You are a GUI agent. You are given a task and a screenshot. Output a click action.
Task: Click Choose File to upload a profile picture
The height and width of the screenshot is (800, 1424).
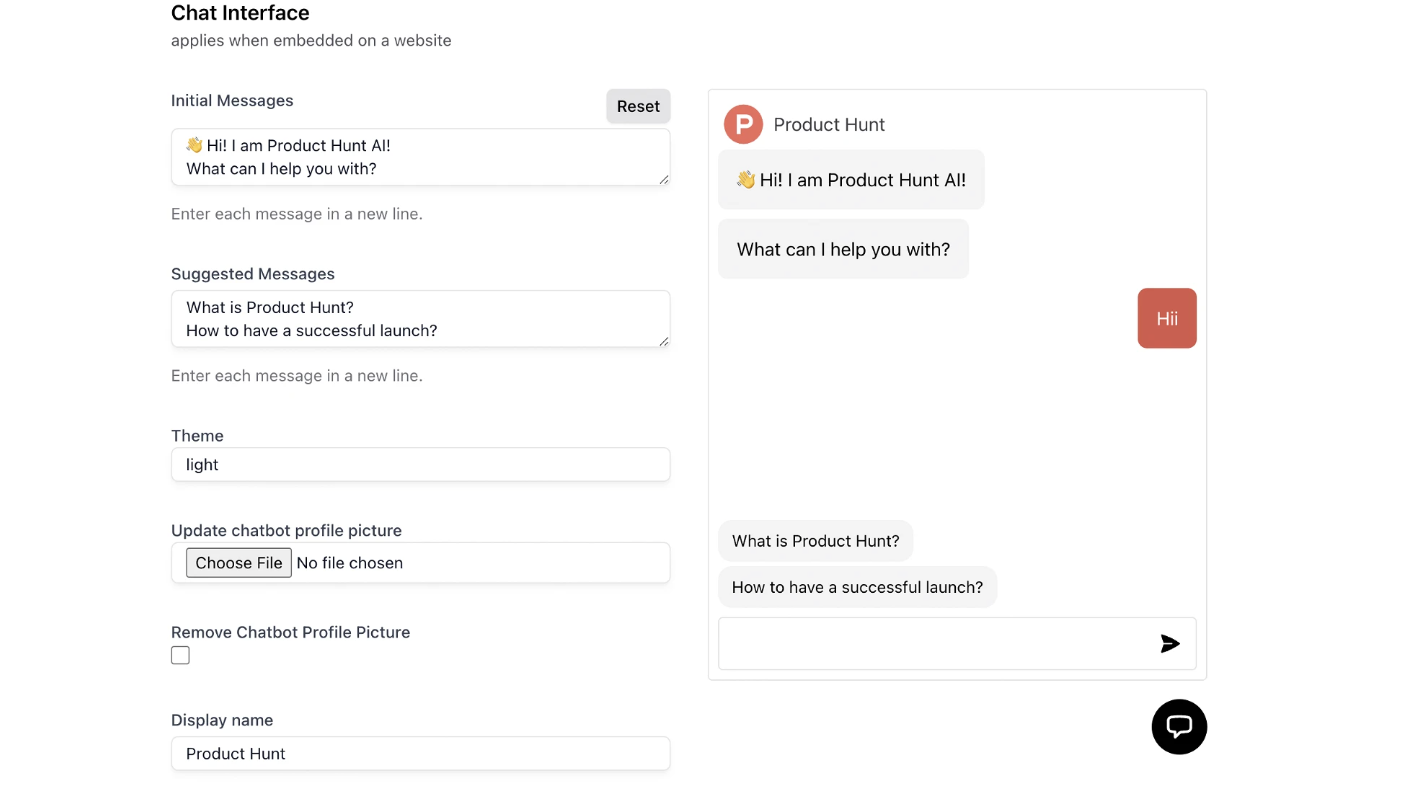click(x=238, y=562)
